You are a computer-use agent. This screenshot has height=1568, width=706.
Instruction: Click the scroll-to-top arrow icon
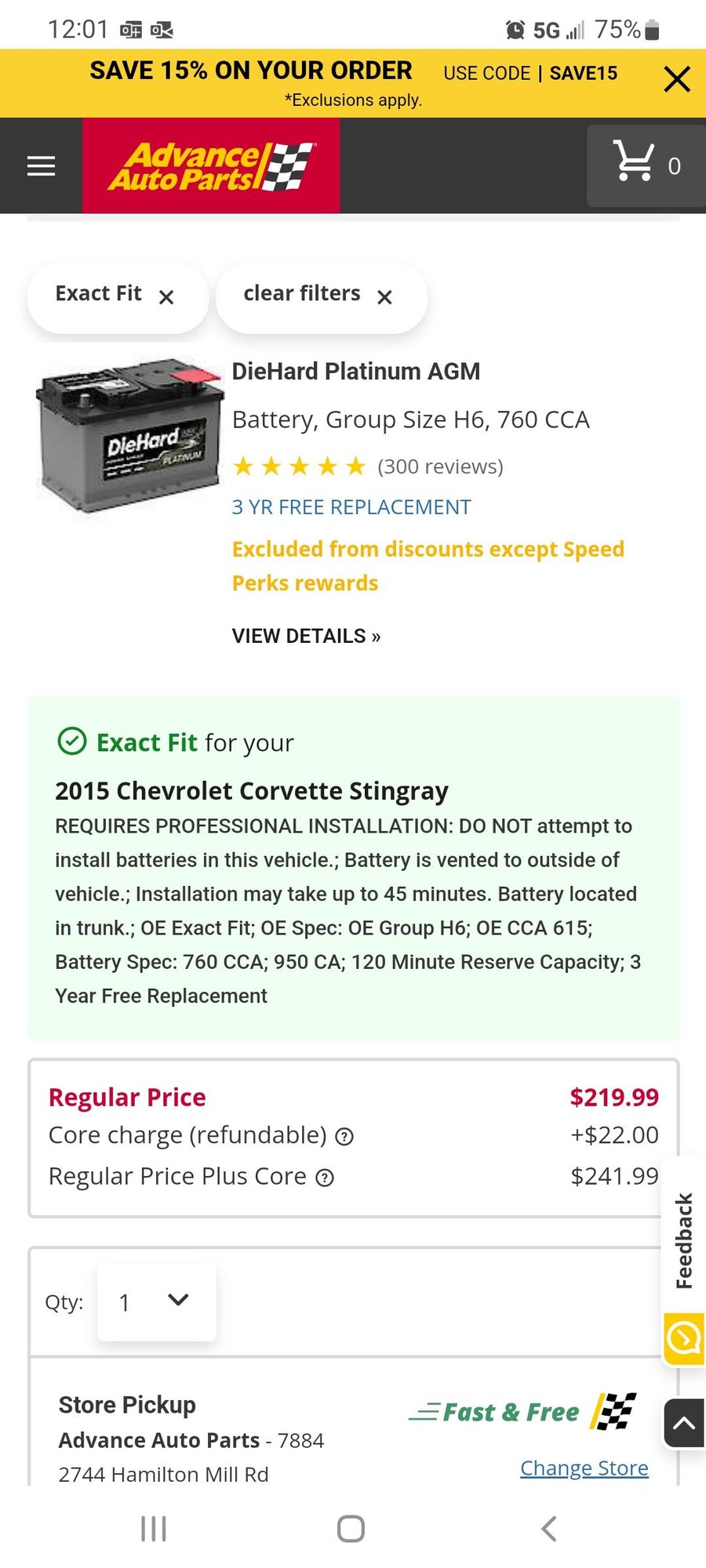682,1423
